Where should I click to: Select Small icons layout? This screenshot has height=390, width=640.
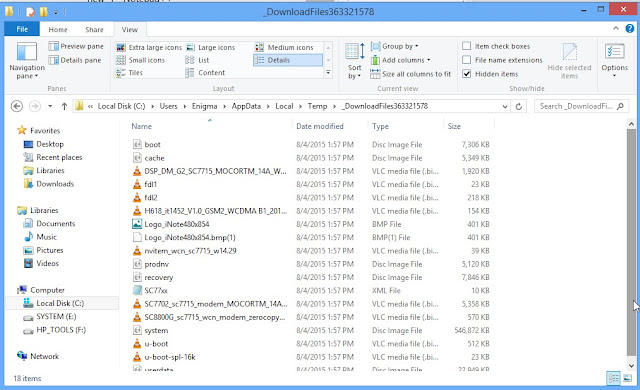140,60
